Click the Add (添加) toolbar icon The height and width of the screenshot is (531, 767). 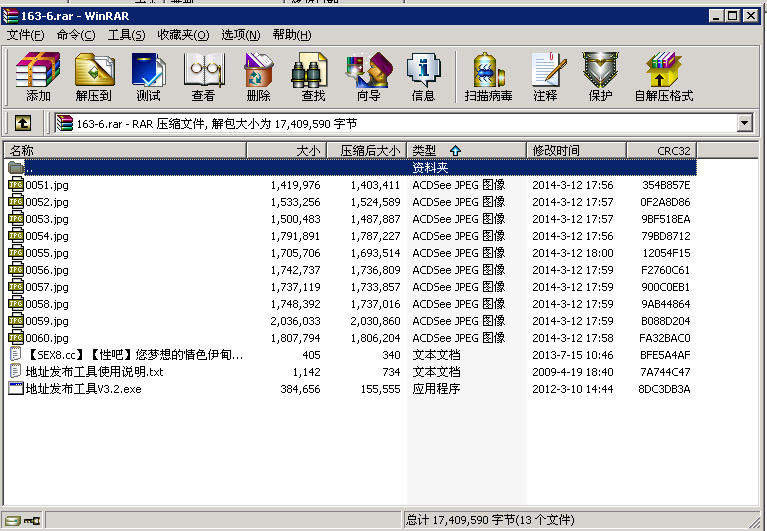pyautogui.click(x=38, y=70)
